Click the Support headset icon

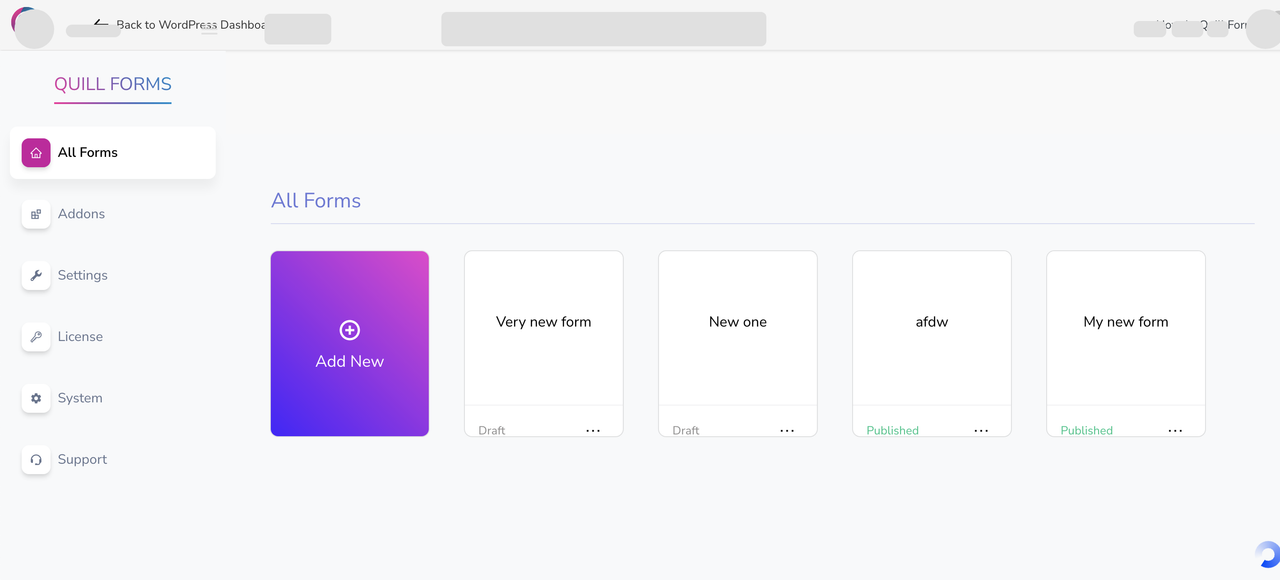point(36,460)
